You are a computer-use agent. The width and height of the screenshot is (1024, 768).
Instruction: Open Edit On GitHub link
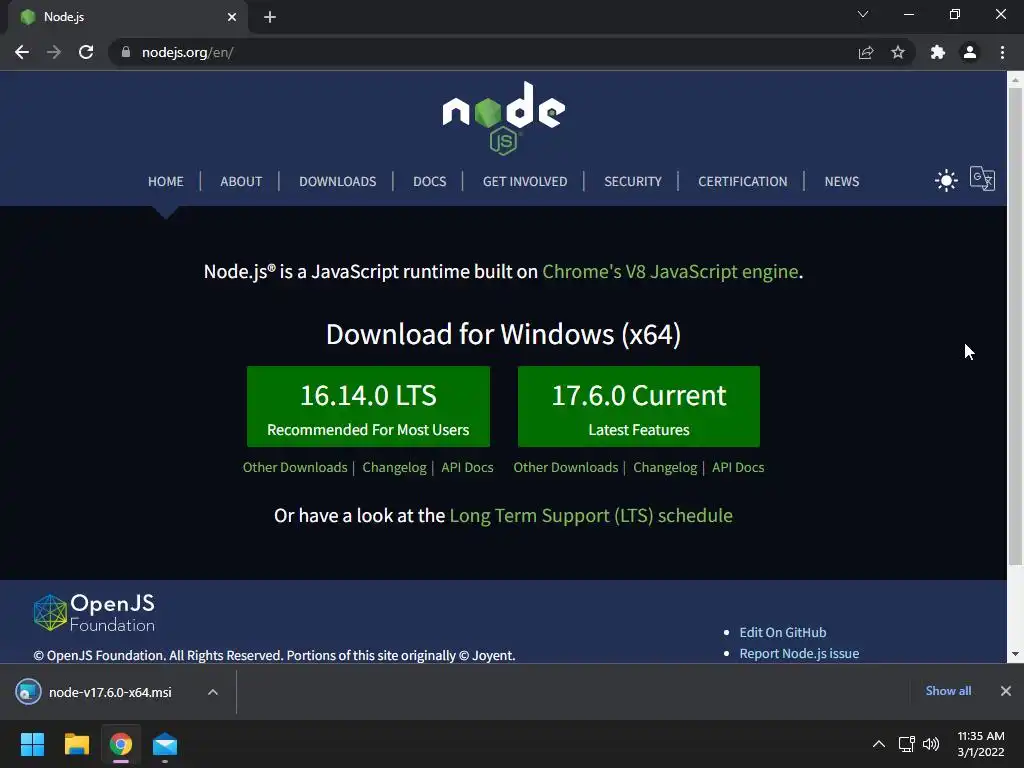tap(782, 632)
